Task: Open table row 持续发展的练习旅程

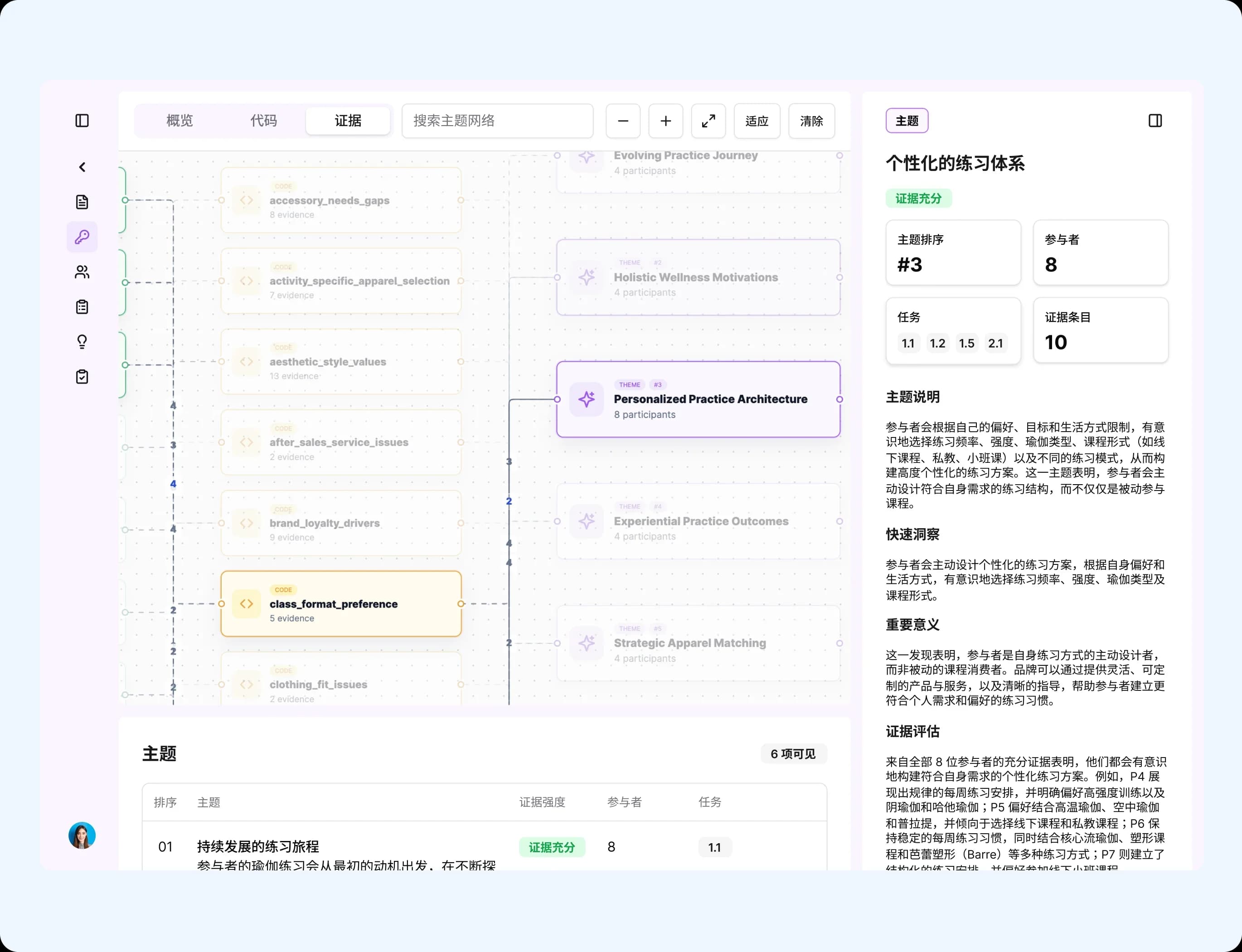Action: tap(485, 847)
